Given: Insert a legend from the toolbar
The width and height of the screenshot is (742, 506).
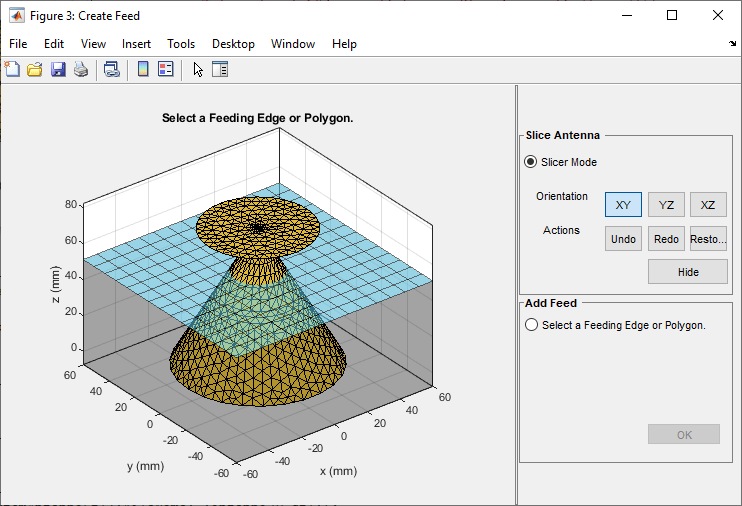Looking at the screenshot, I should [166, 69].
